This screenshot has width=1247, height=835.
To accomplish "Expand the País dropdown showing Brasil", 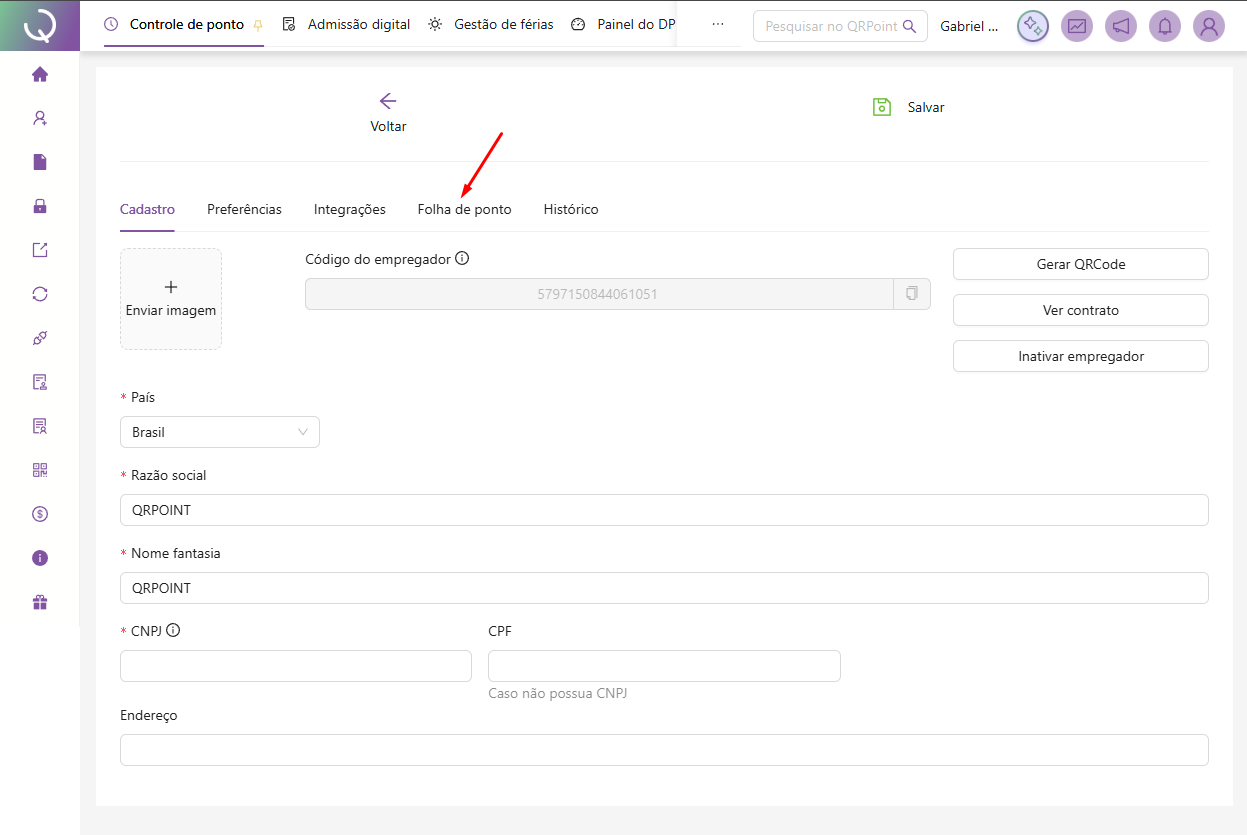I will click(x=219, y=432).
